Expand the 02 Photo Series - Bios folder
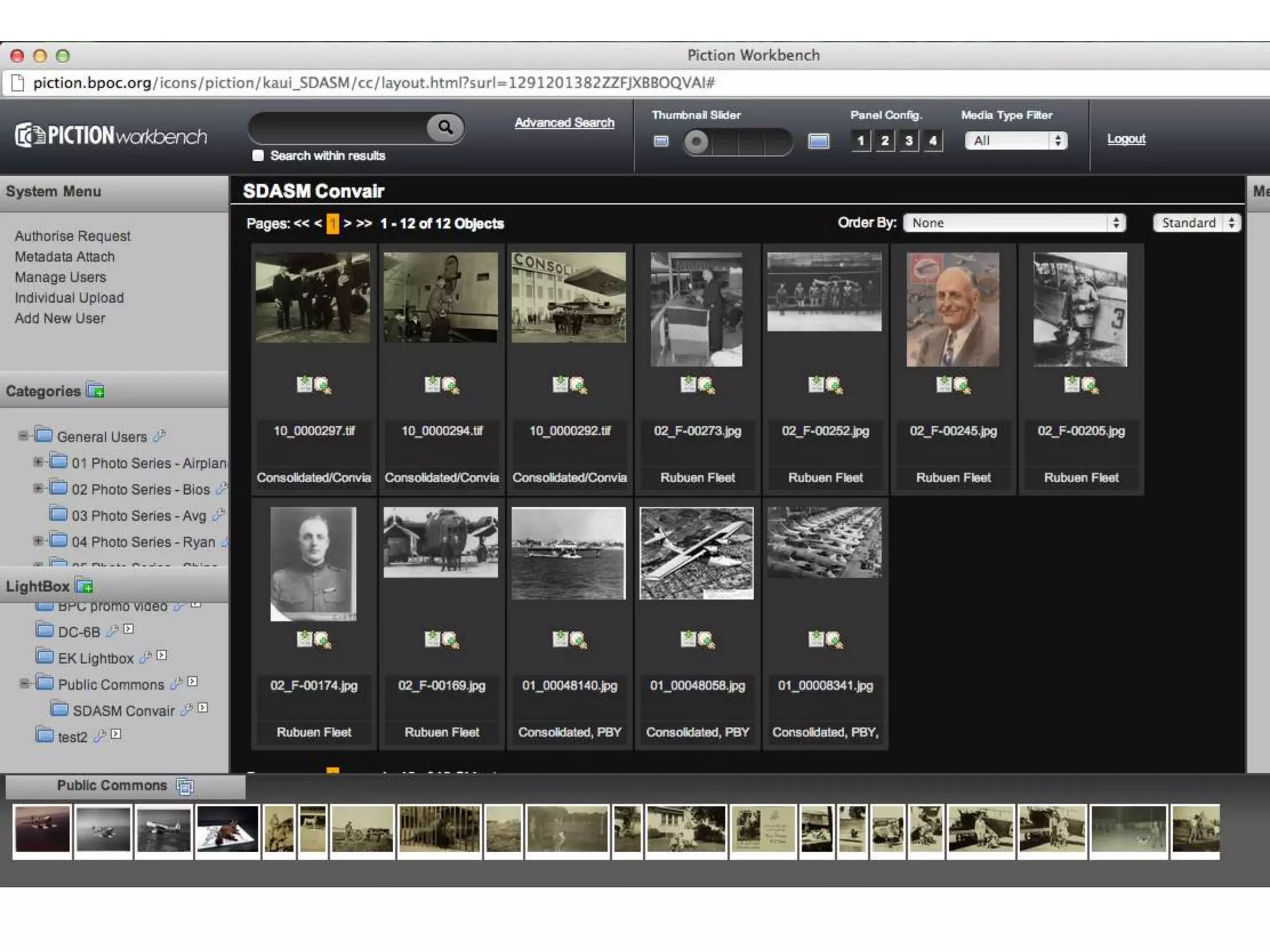 point(38,488)
